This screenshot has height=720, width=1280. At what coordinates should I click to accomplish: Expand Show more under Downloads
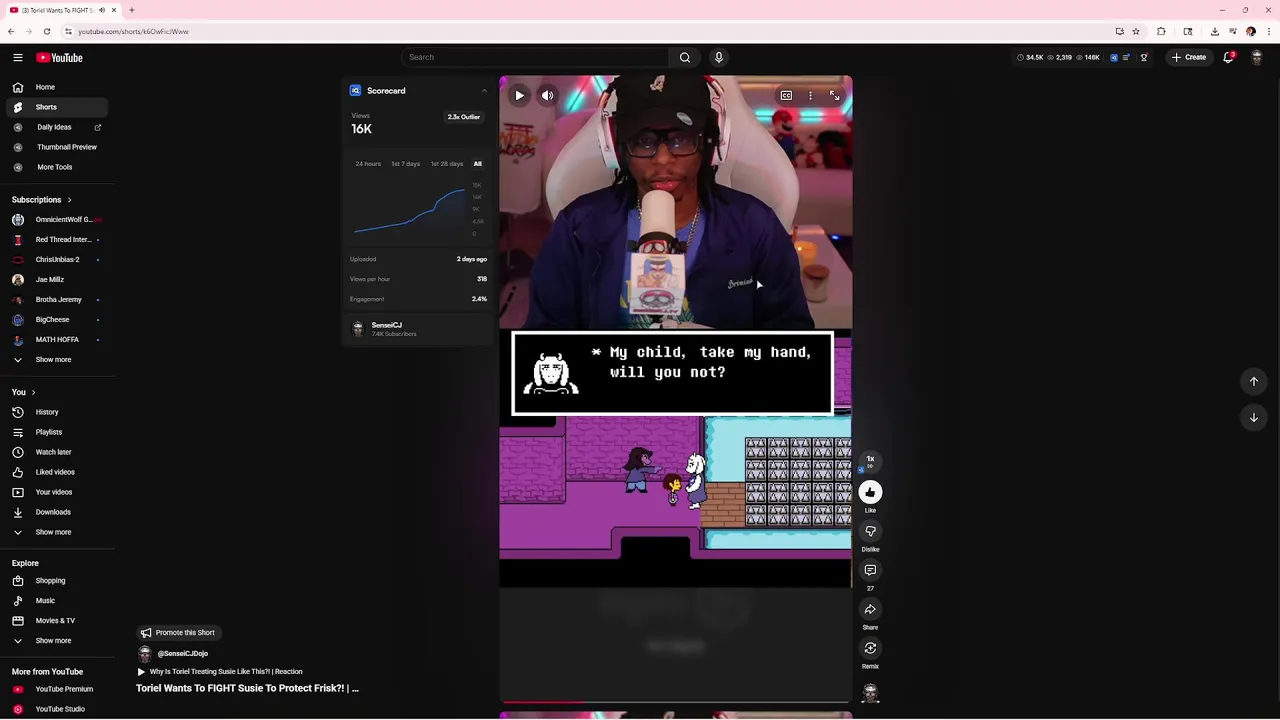click(x=58, y=532)
